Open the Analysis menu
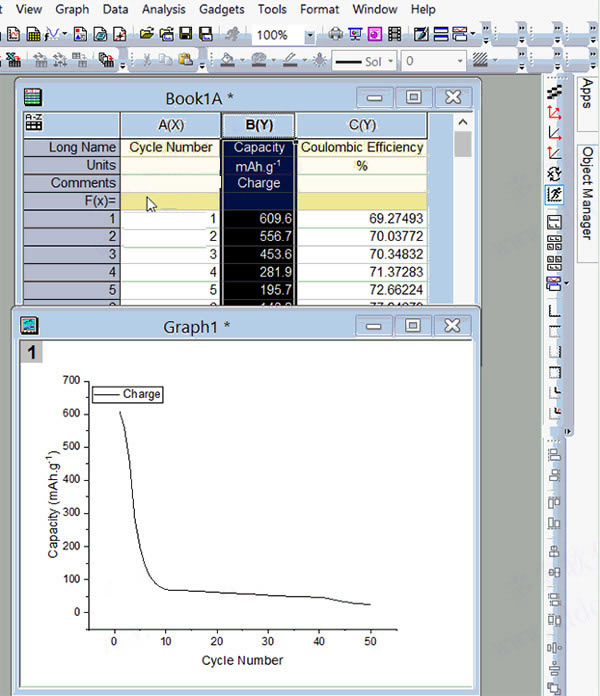The height and width of the screenshot is (696, 600). pyautogui.click(x=163, y=9)
